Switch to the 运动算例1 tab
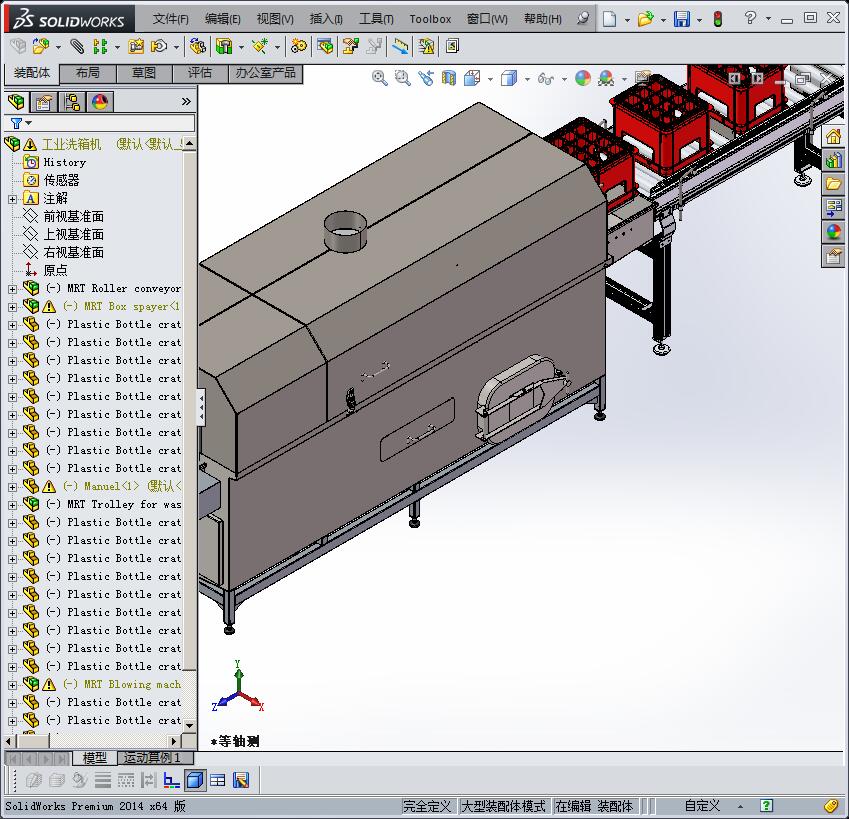The width and height of the screenshot is (849, 819). (x=153, y=758)
